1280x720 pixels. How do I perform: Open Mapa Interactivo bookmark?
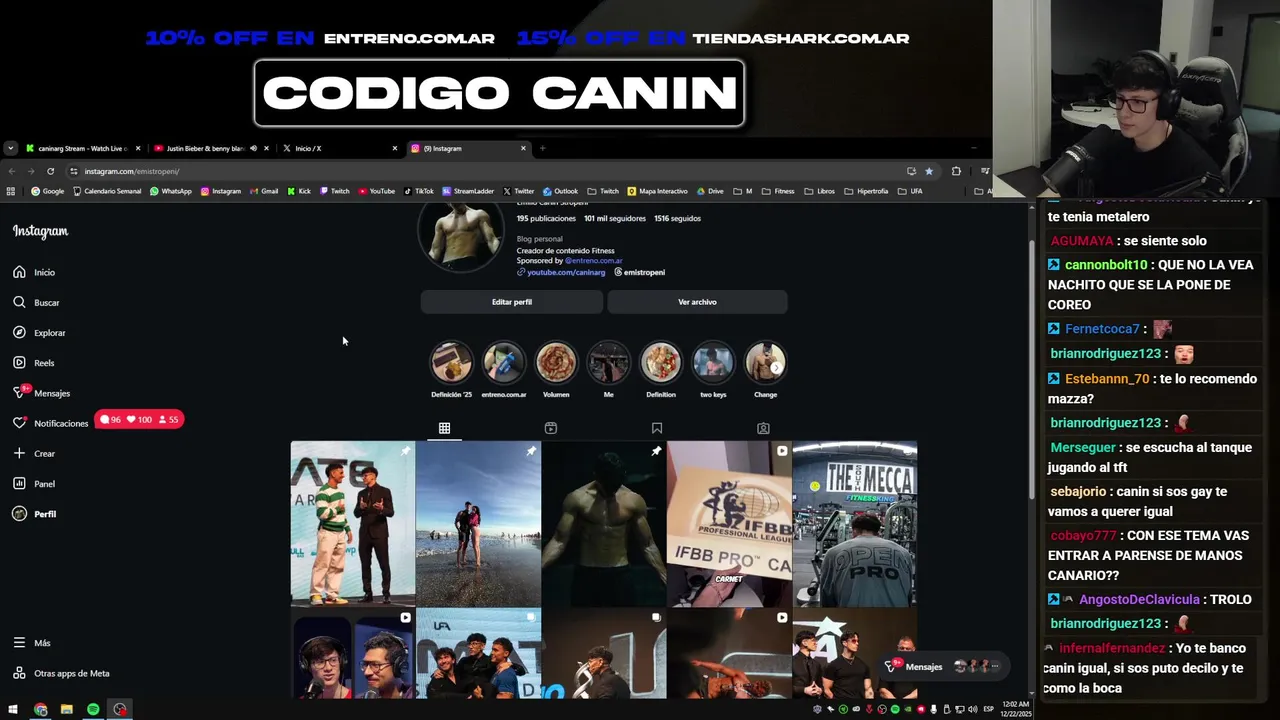[657, 191]
